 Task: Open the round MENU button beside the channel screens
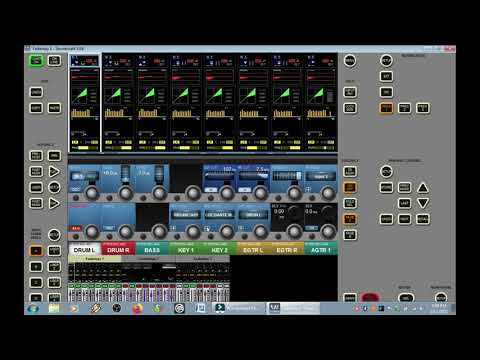[350, 61]
